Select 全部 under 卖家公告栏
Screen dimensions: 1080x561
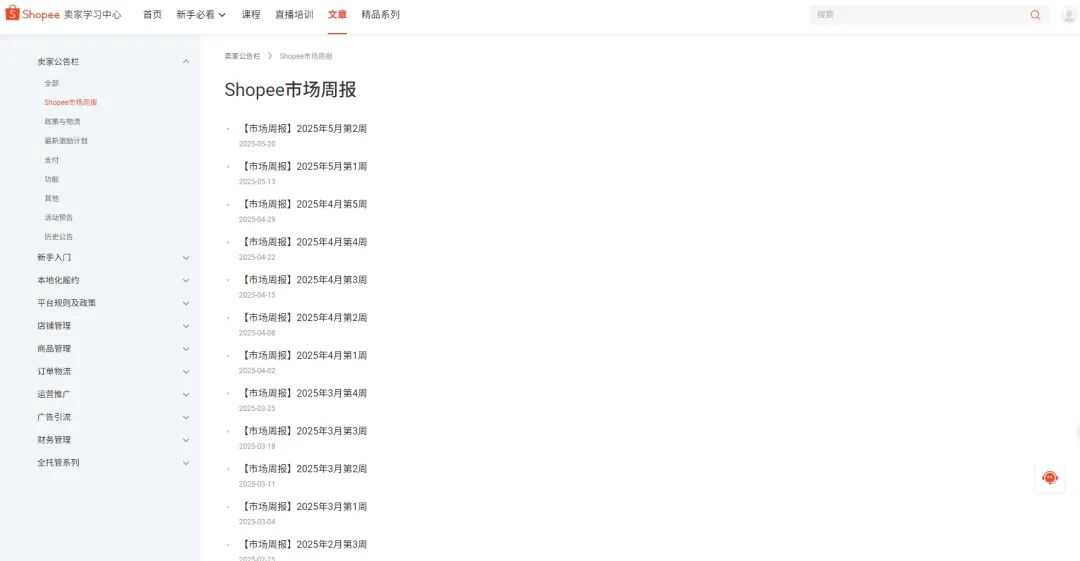(52, 83)
